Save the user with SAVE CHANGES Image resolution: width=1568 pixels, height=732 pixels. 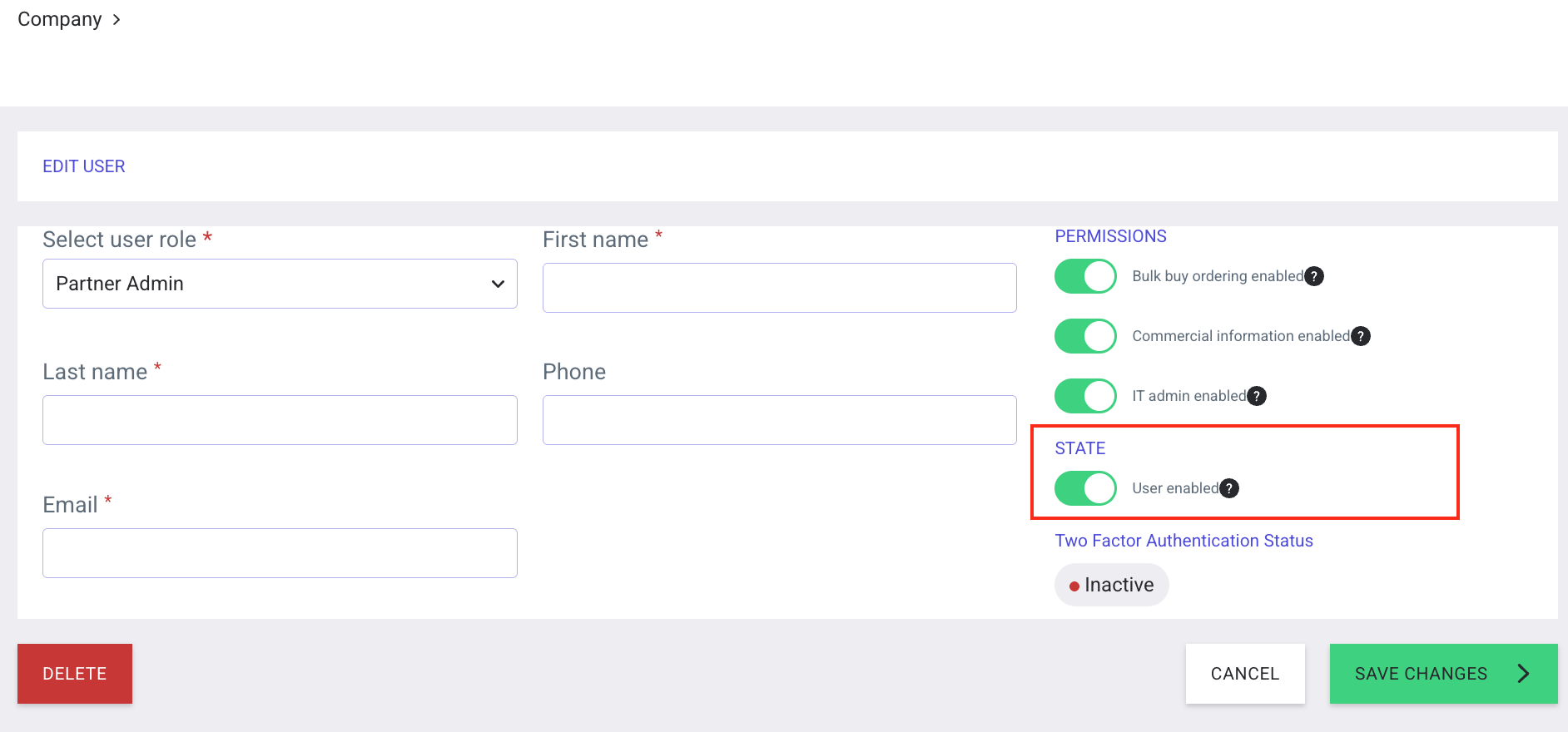[1442, 674]
